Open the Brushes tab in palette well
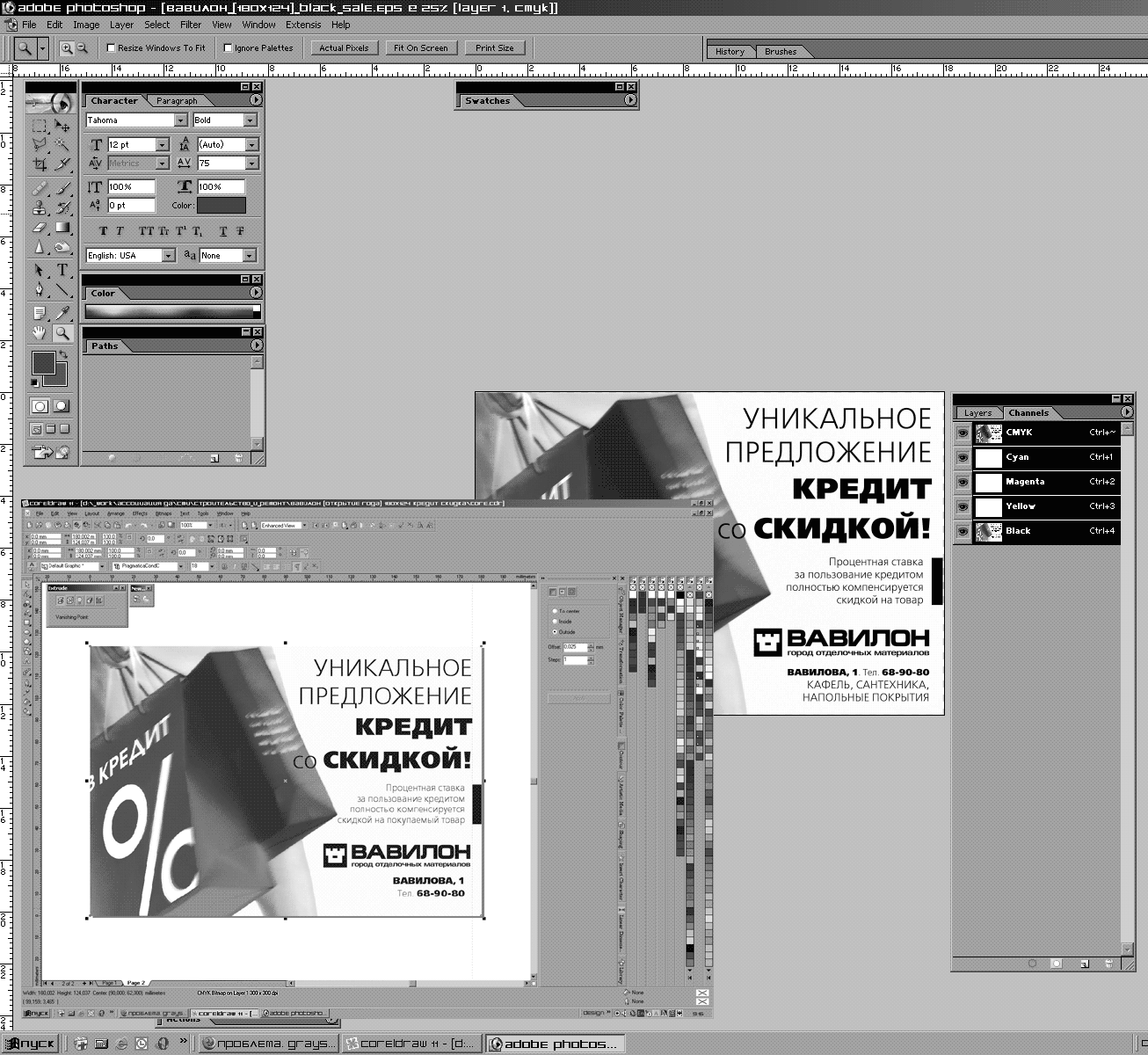 [781, 51]
